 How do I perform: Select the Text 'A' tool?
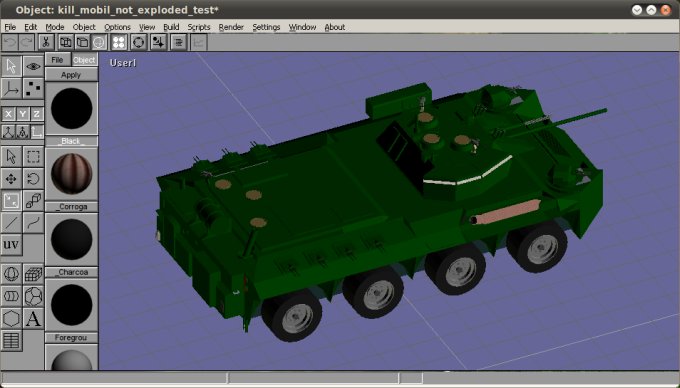33,319
